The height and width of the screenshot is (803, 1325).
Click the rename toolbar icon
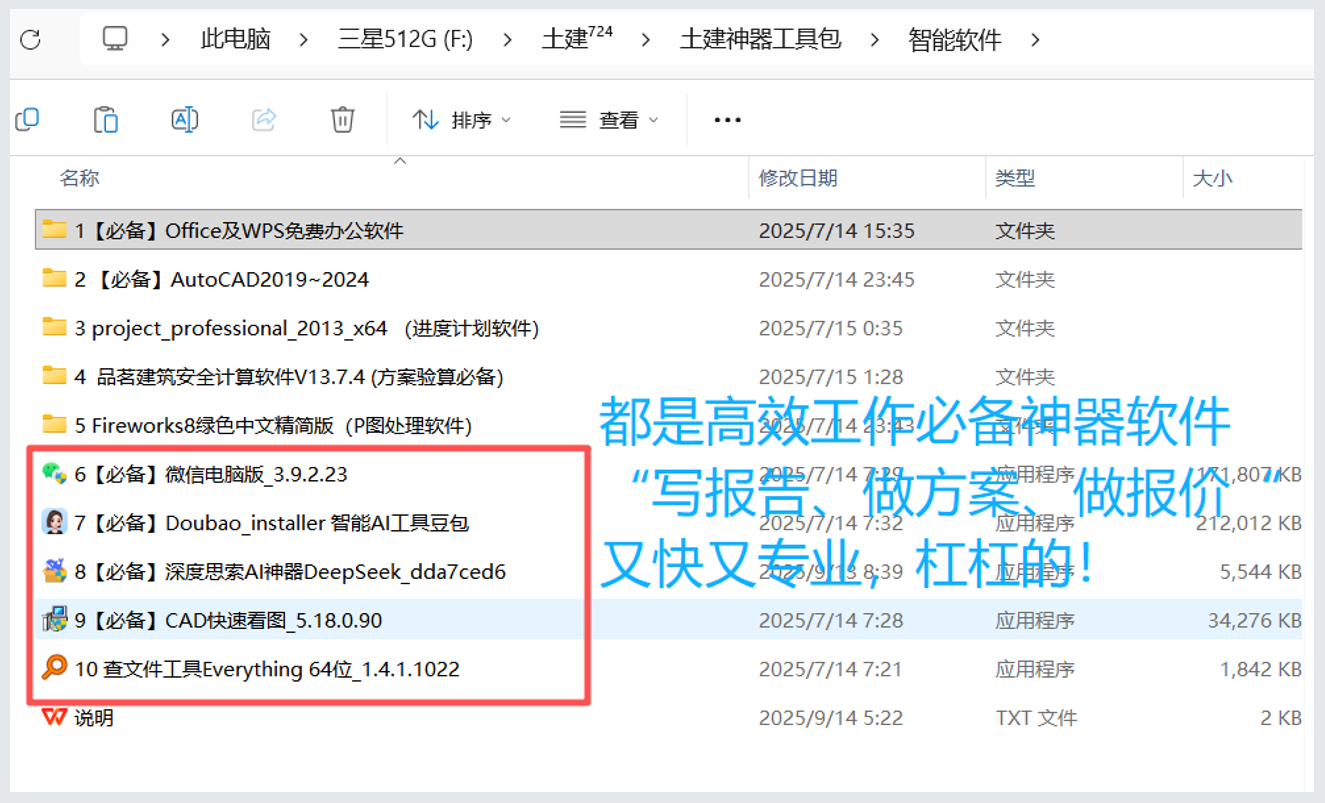click(x=185, y=120)
